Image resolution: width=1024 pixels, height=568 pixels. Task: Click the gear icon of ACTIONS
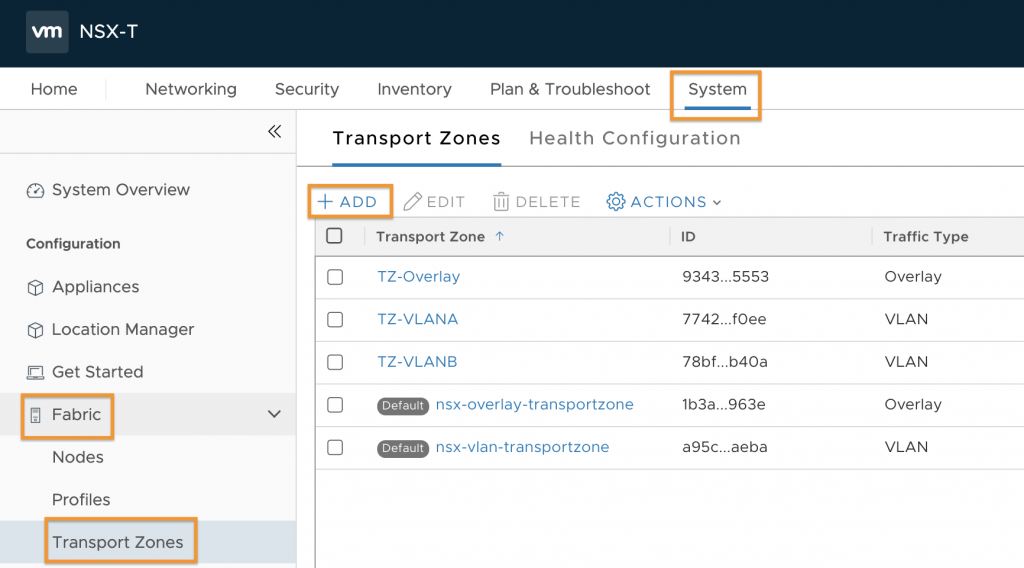(x=615, y=202)
